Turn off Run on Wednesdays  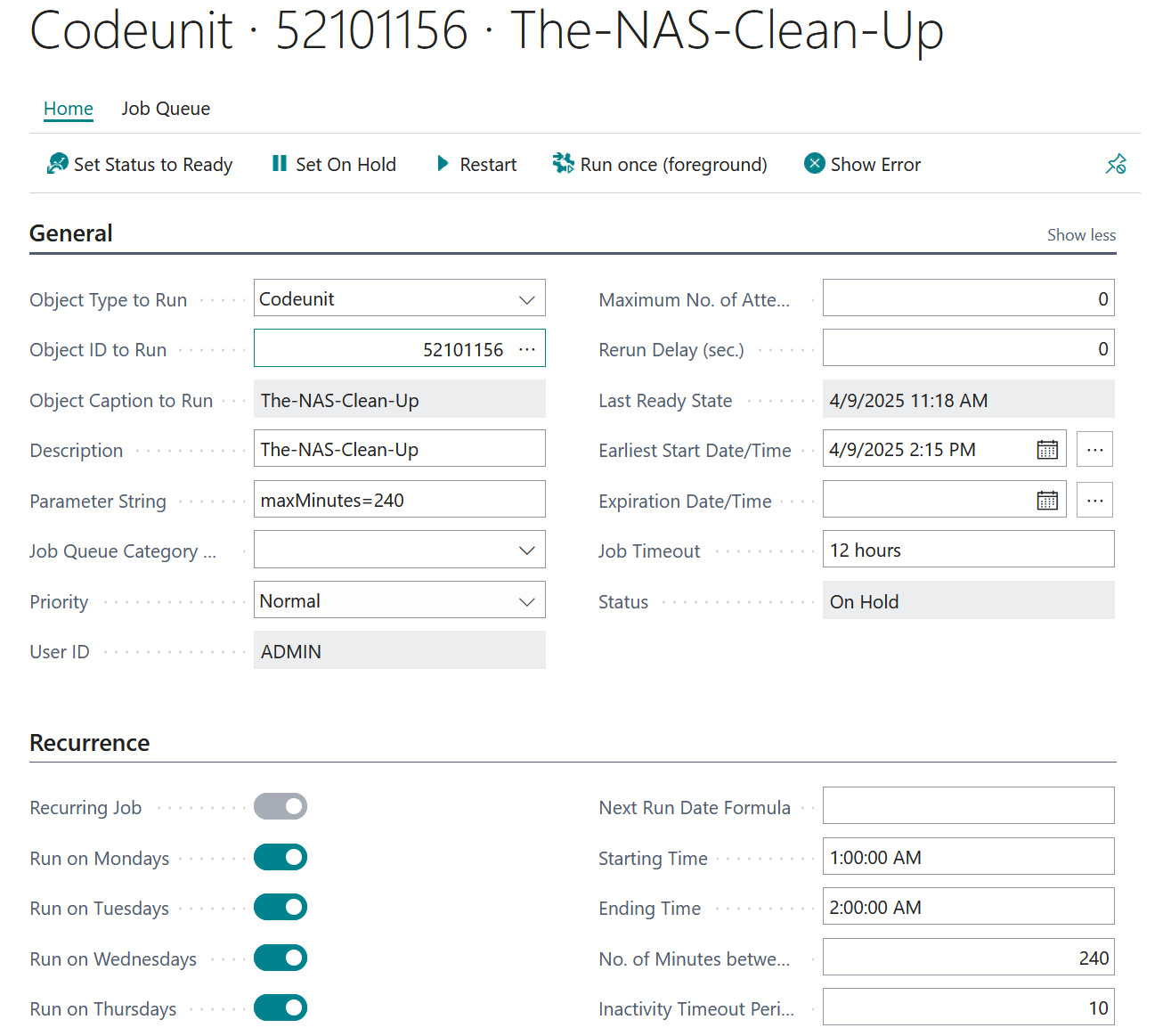click(281, 959)
